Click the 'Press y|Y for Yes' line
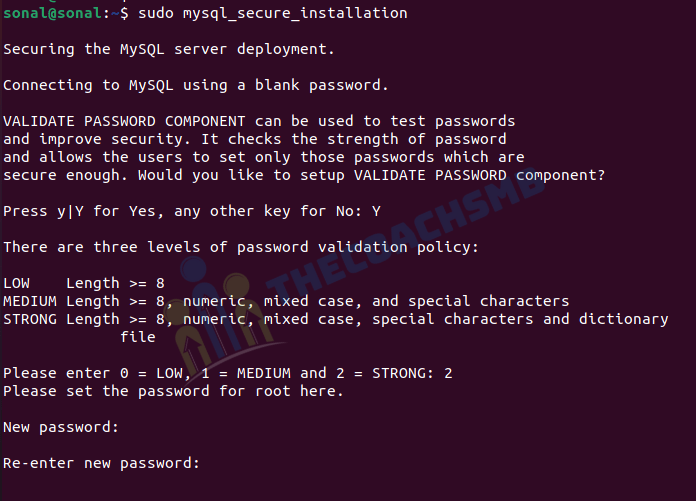The width and height of the screenshot is (696, 502). click(192, 212)
